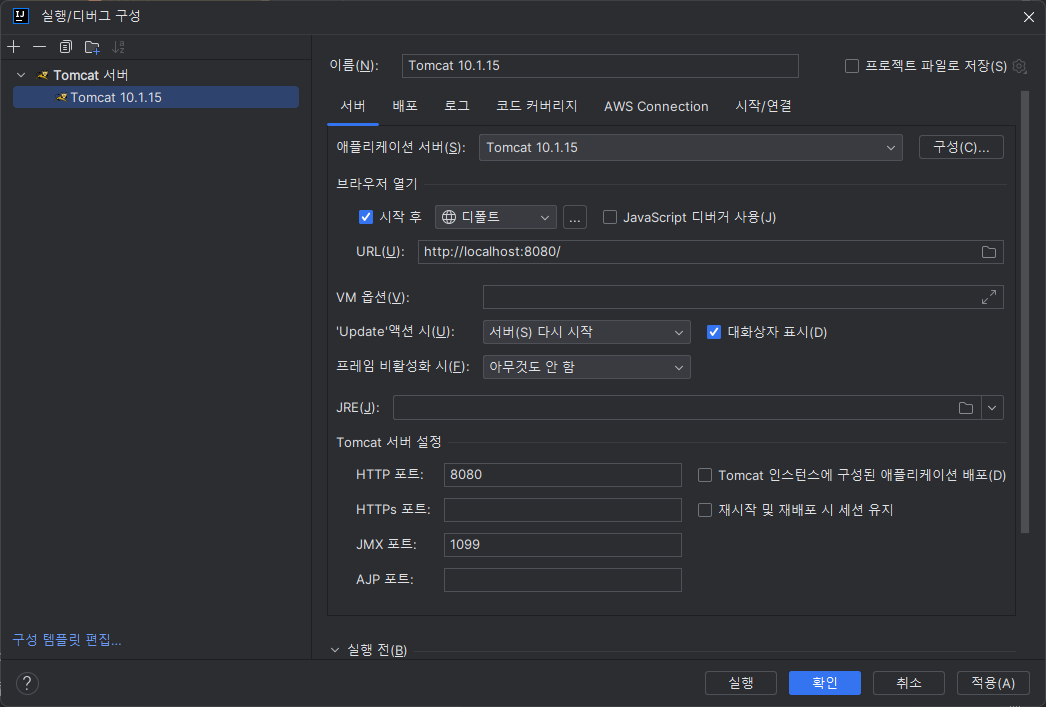The height and width of the screenshot is (707, 1046).
Task: Create a new configuration folder
Action: tap(92, 47)
